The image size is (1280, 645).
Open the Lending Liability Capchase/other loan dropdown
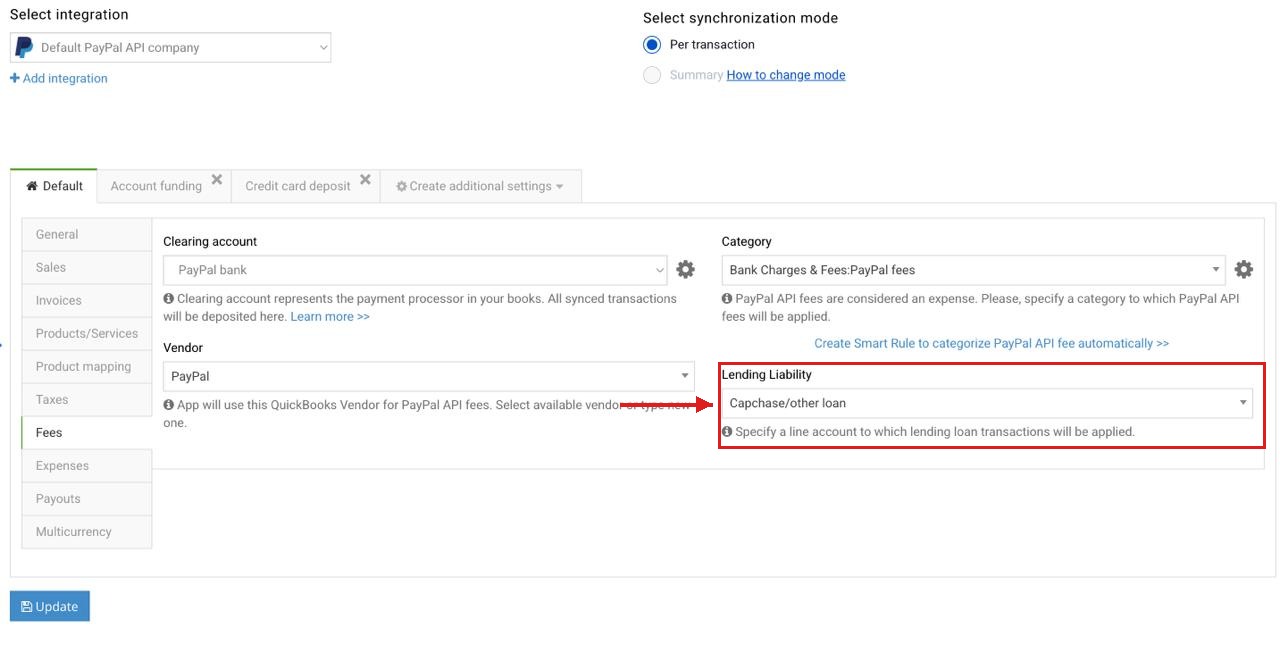click(987, 403)
